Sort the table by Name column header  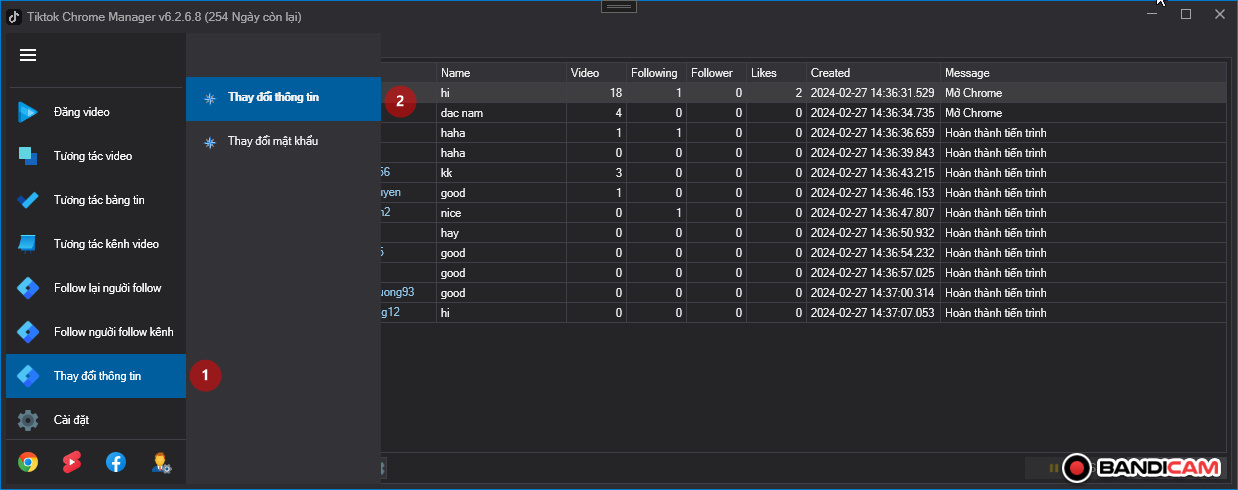click(x=500, y=73)
